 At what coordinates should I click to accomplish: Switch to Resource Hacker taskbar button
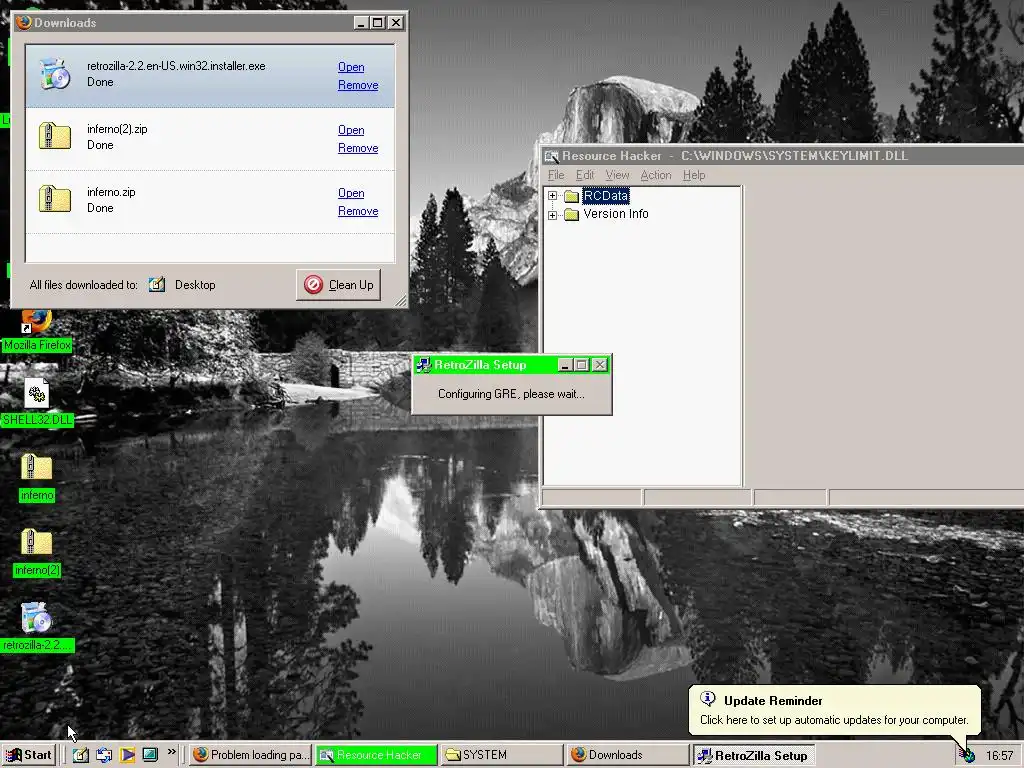[x=376, y=755]
